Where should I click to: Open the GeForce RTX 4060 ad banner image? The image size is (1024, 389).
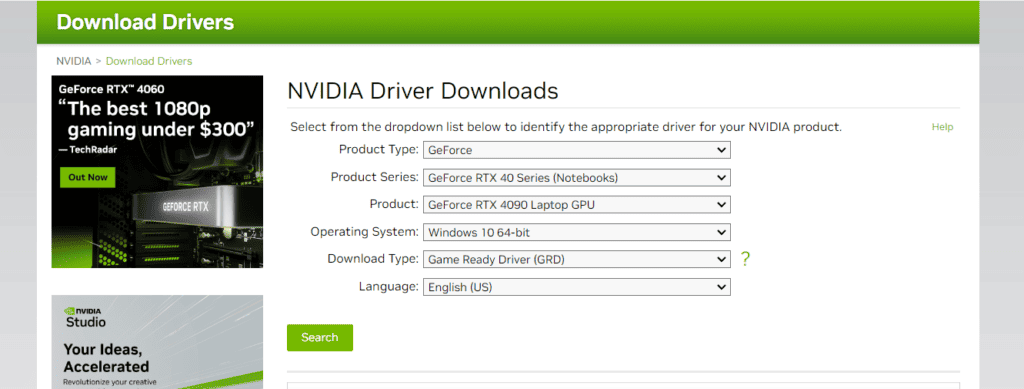[x=157, y=172]
